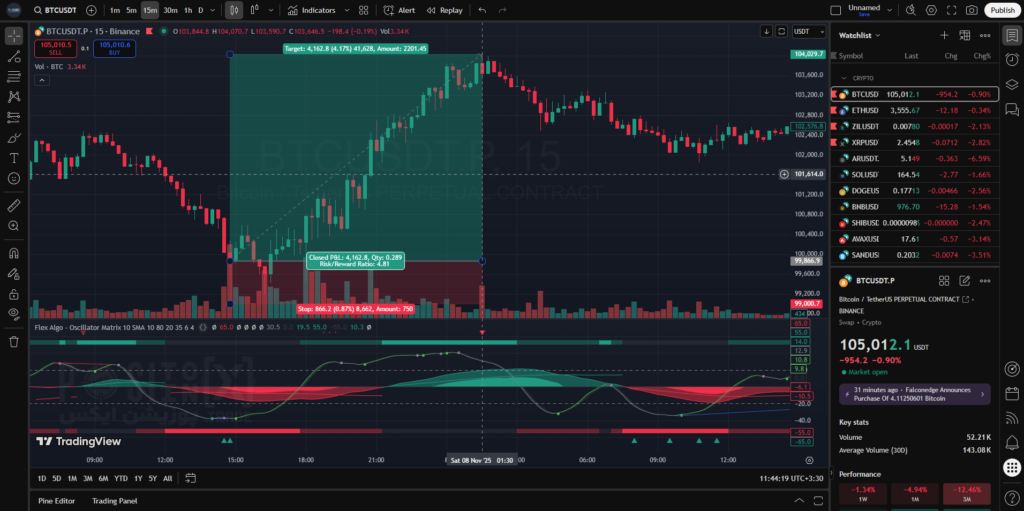The image size is (1024, 511).
Task: Open the USDT currency dropdown
Action: pos(809,31)
